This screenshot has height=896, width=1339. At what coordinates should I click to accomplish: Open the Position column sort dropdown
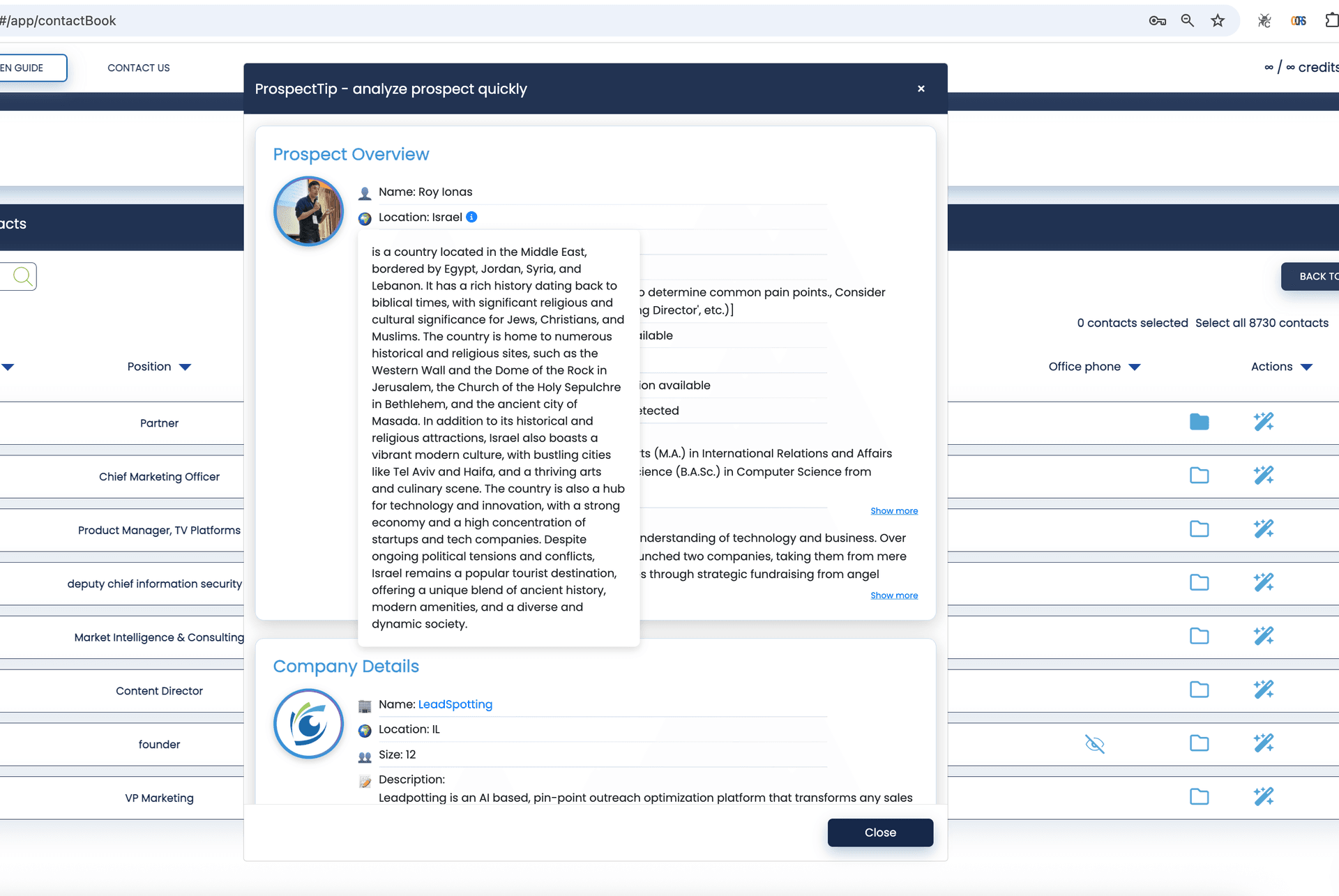(185, 367)
